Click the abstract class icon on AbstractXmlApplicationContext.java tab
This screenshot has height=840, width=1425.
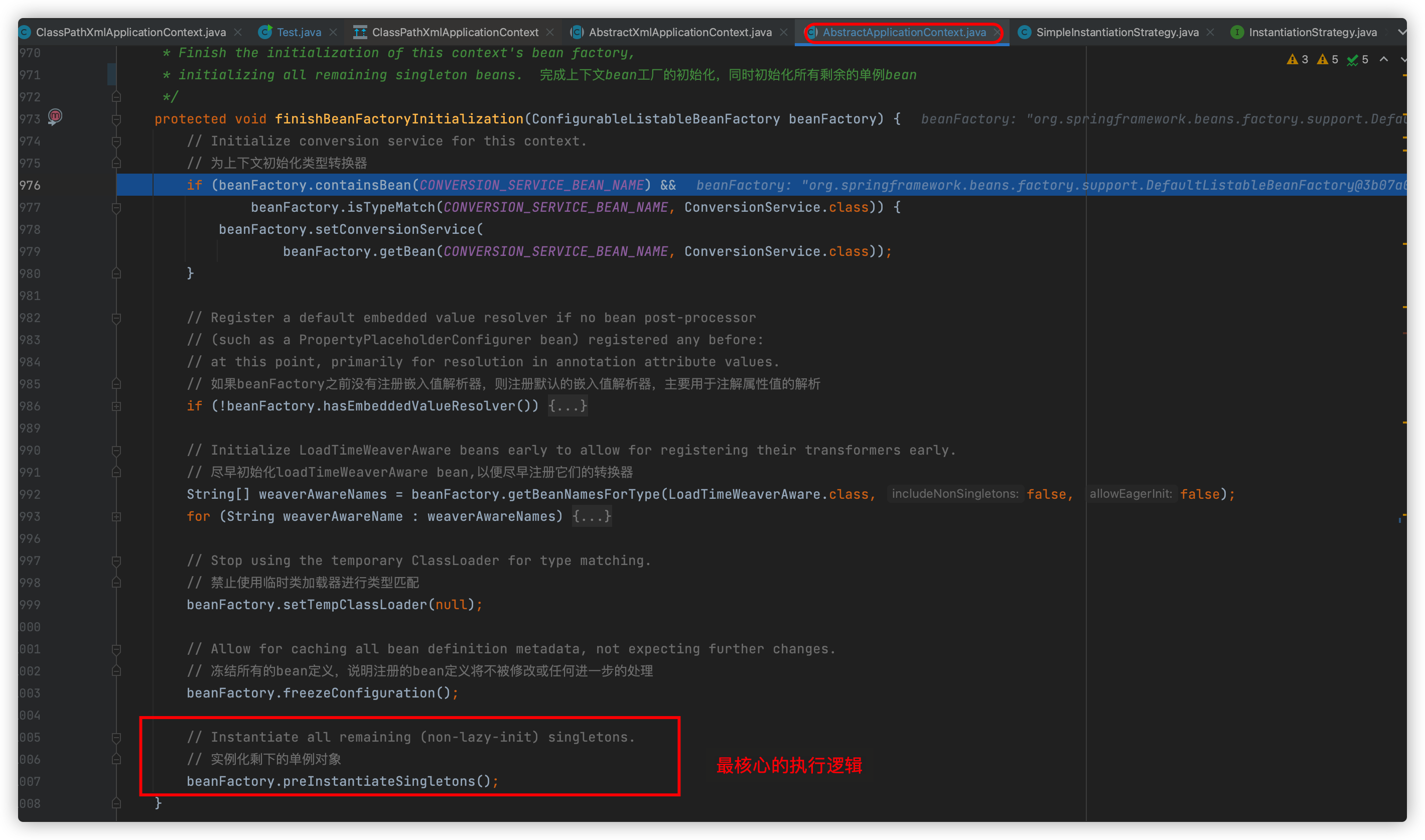pyautogui.click(x=577, y=32)
